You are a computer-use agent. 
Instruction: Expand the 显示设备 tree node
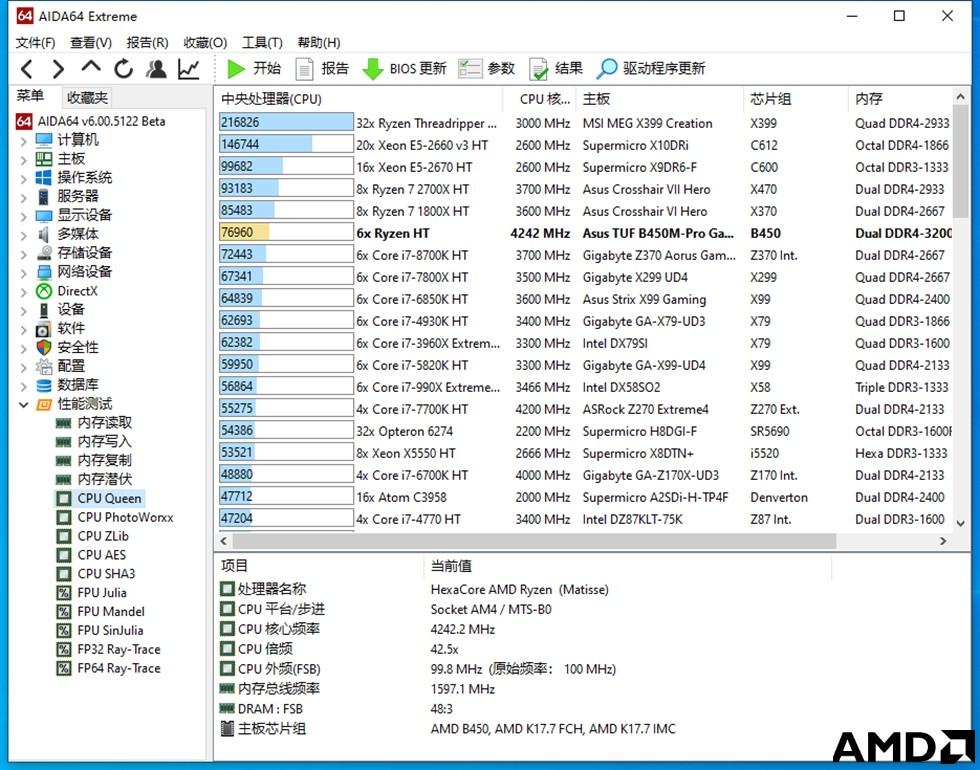coord(23,216)
